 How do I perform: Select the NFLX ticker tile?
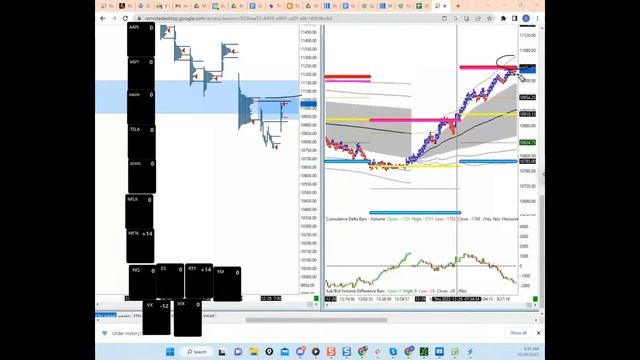coord(140,211)
